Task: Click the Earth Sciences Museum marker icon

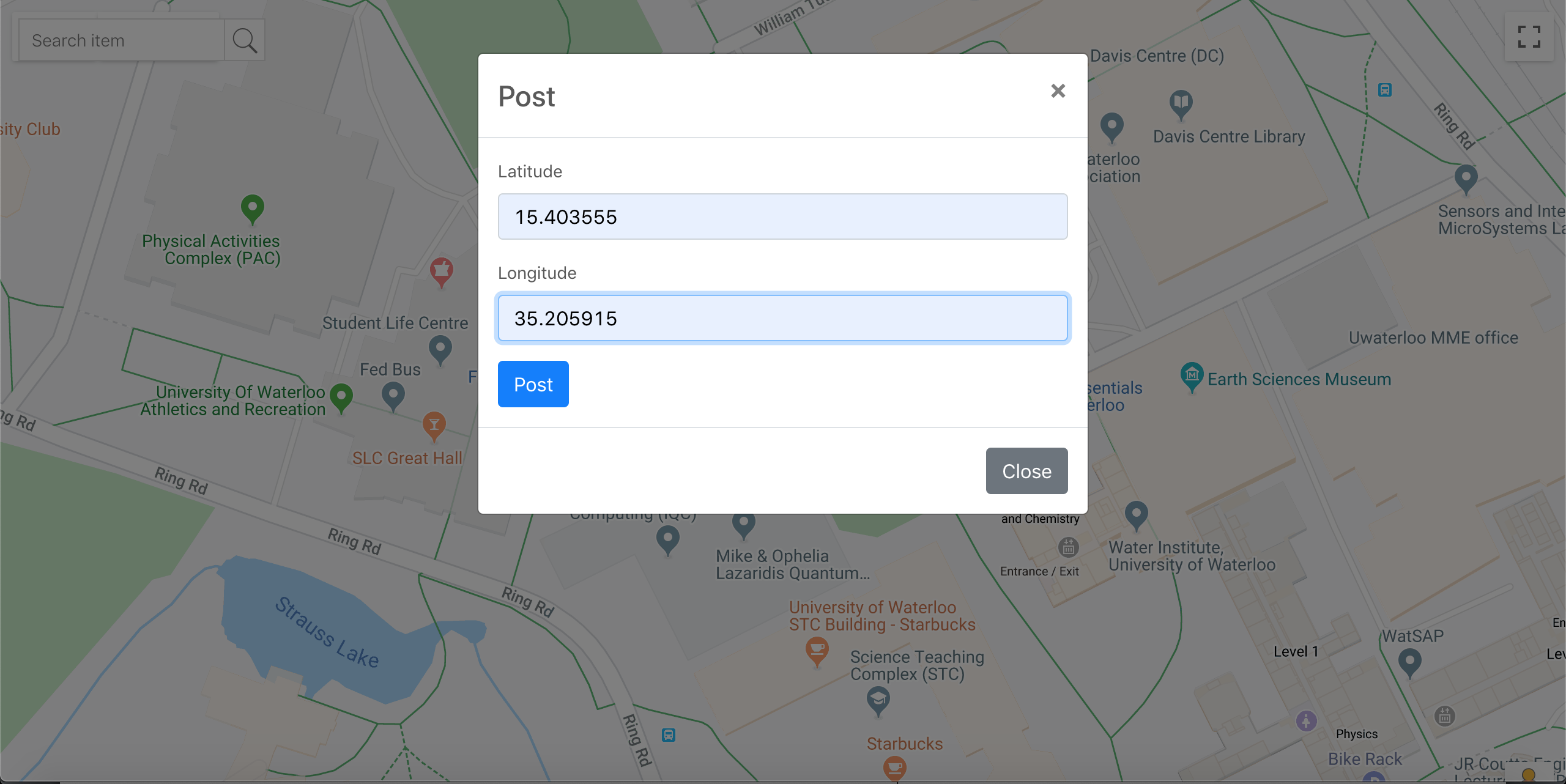Action: pos(1191,375)
